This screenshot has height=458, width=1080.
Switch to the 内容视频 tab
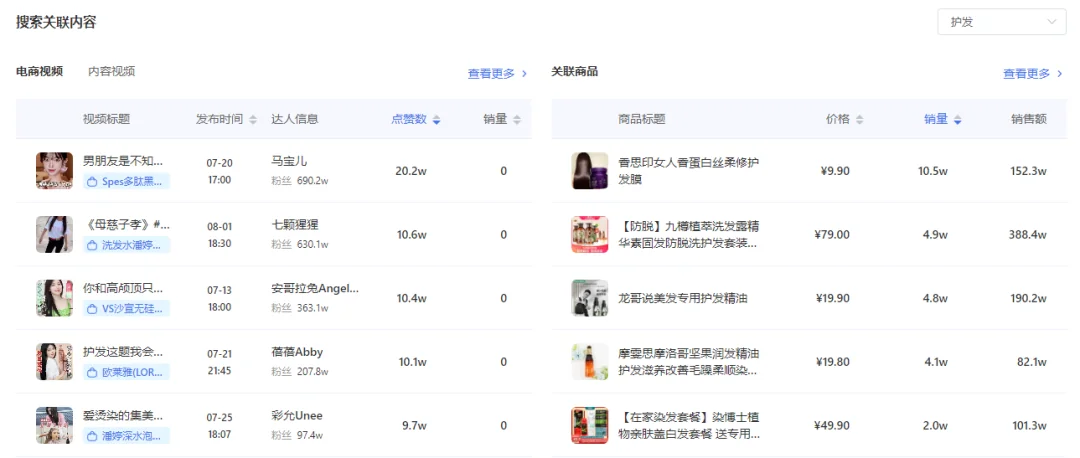(x=112, y=71)
